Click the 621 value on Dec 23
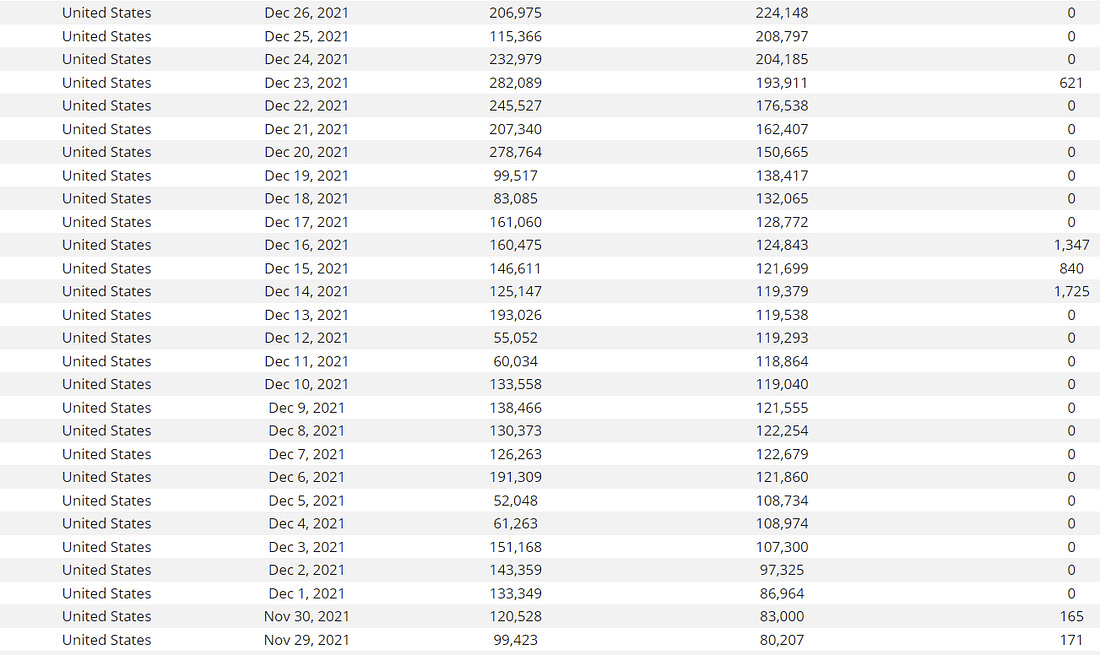1100x655 pixels. click(1071, 83)
